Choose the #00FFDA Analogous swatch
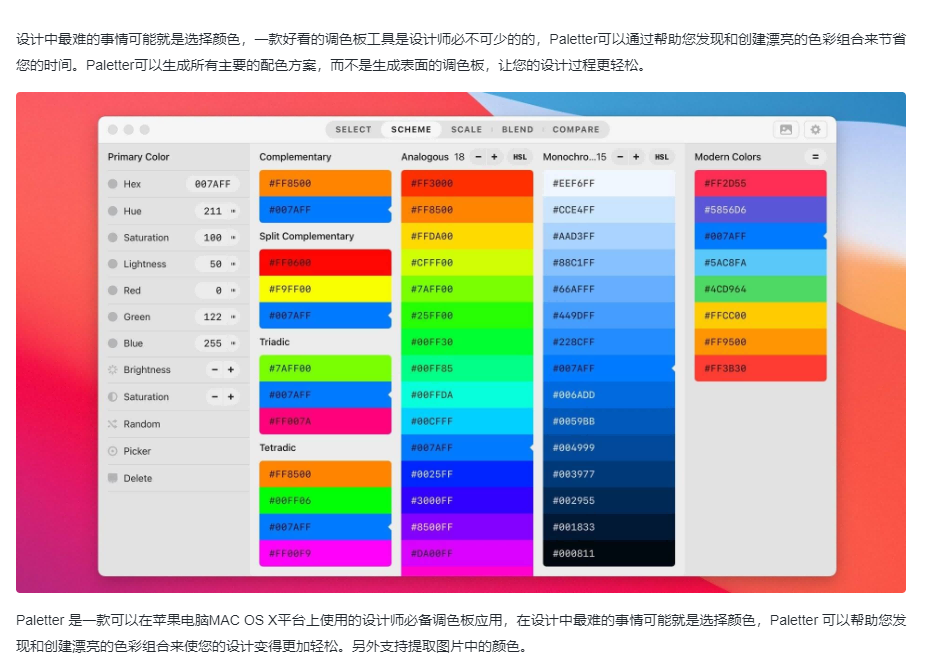Viewport: 925px width, 672px height. pyautogui.click(x=467, y=395)
